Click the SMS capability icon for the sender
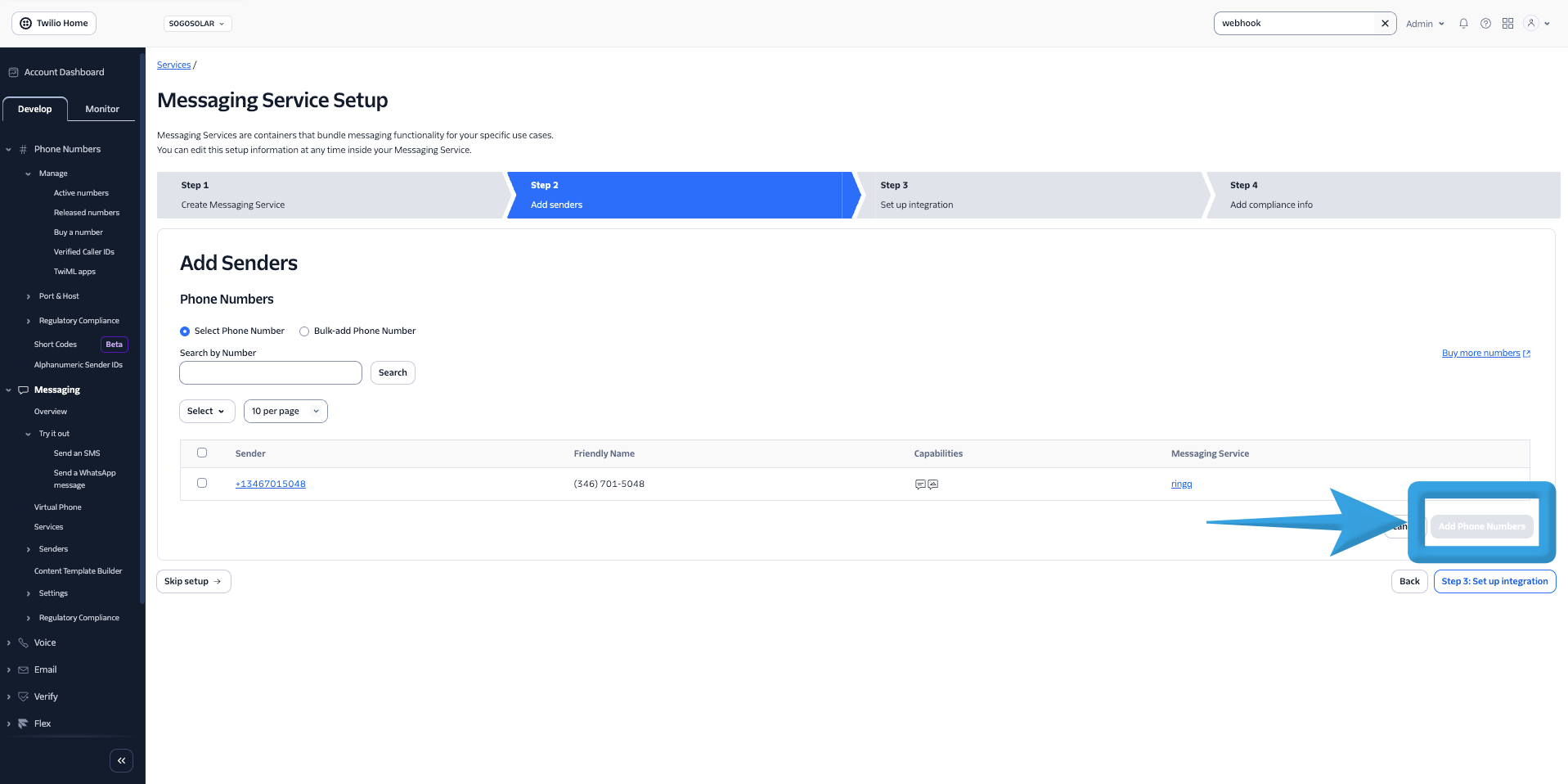 pyautogui.click(x=922, y=484)
